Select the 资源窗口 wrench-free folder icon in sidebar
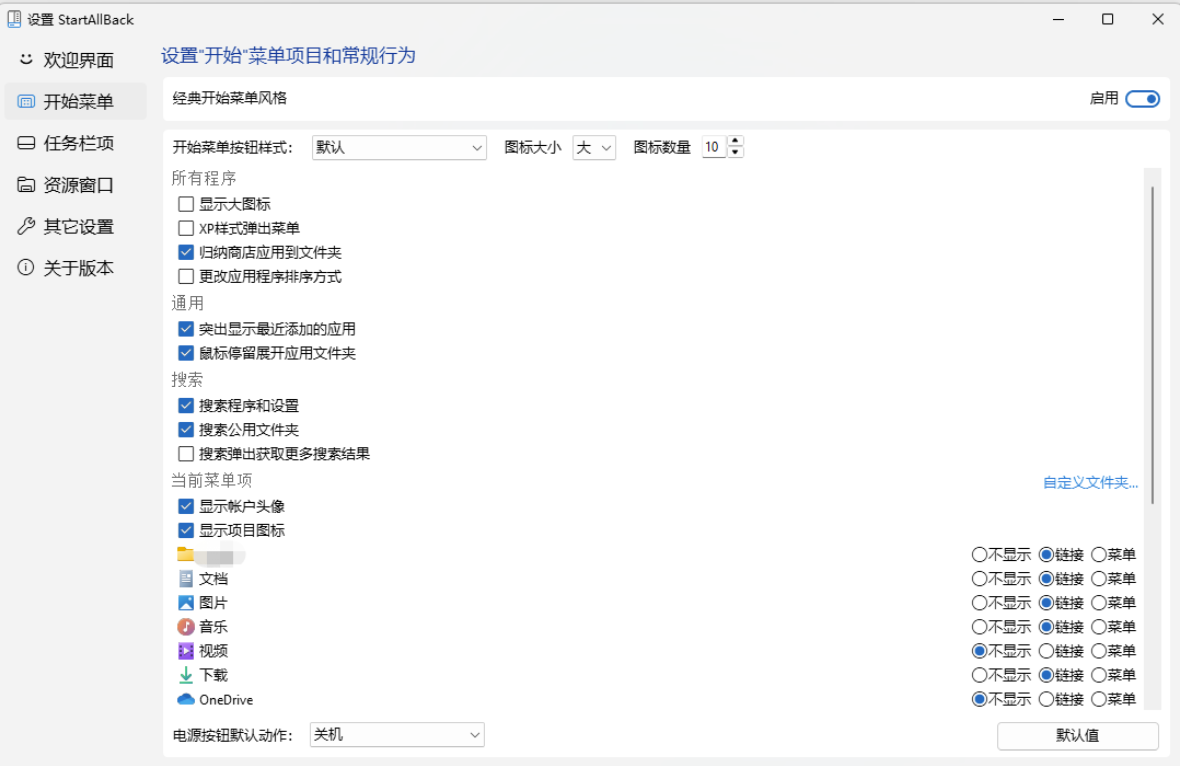 point(26,185)
